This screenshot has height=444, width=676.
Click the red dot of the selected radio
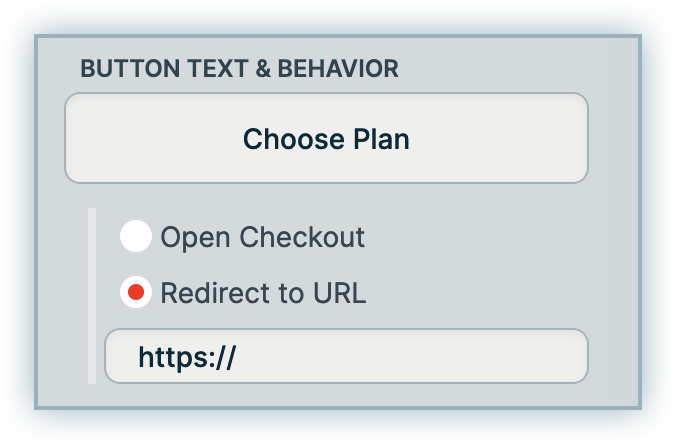pos(136,293)
